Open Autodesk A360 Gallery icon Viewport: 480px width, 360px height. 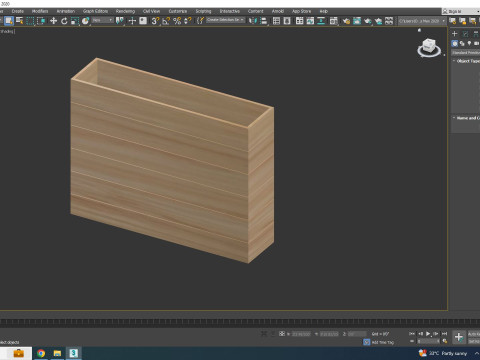389,21
